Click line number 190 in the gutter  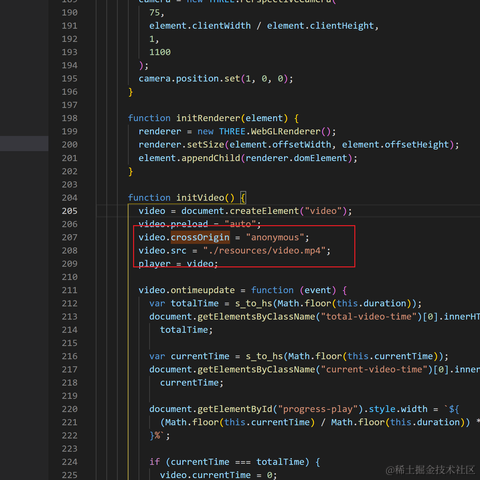pyautogui.click(x=69, y=13)
